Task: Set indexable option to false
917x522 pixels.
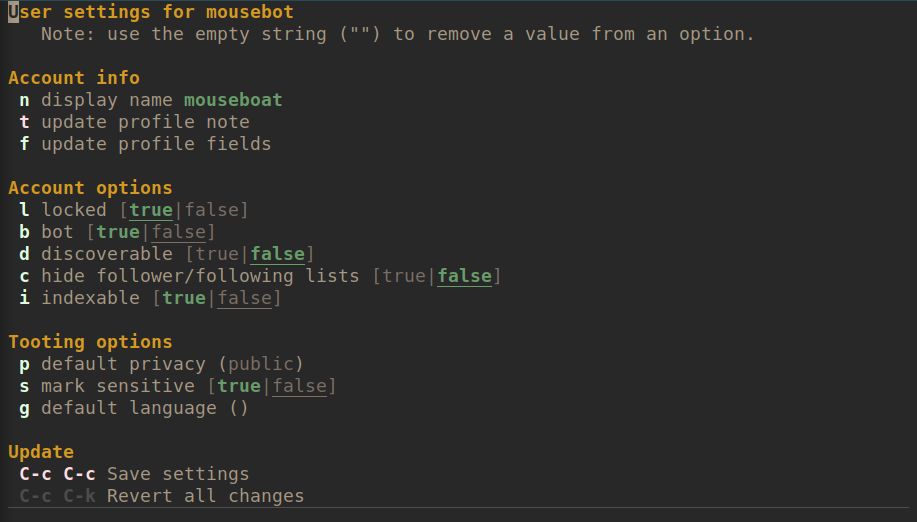Action: point(244,298)
